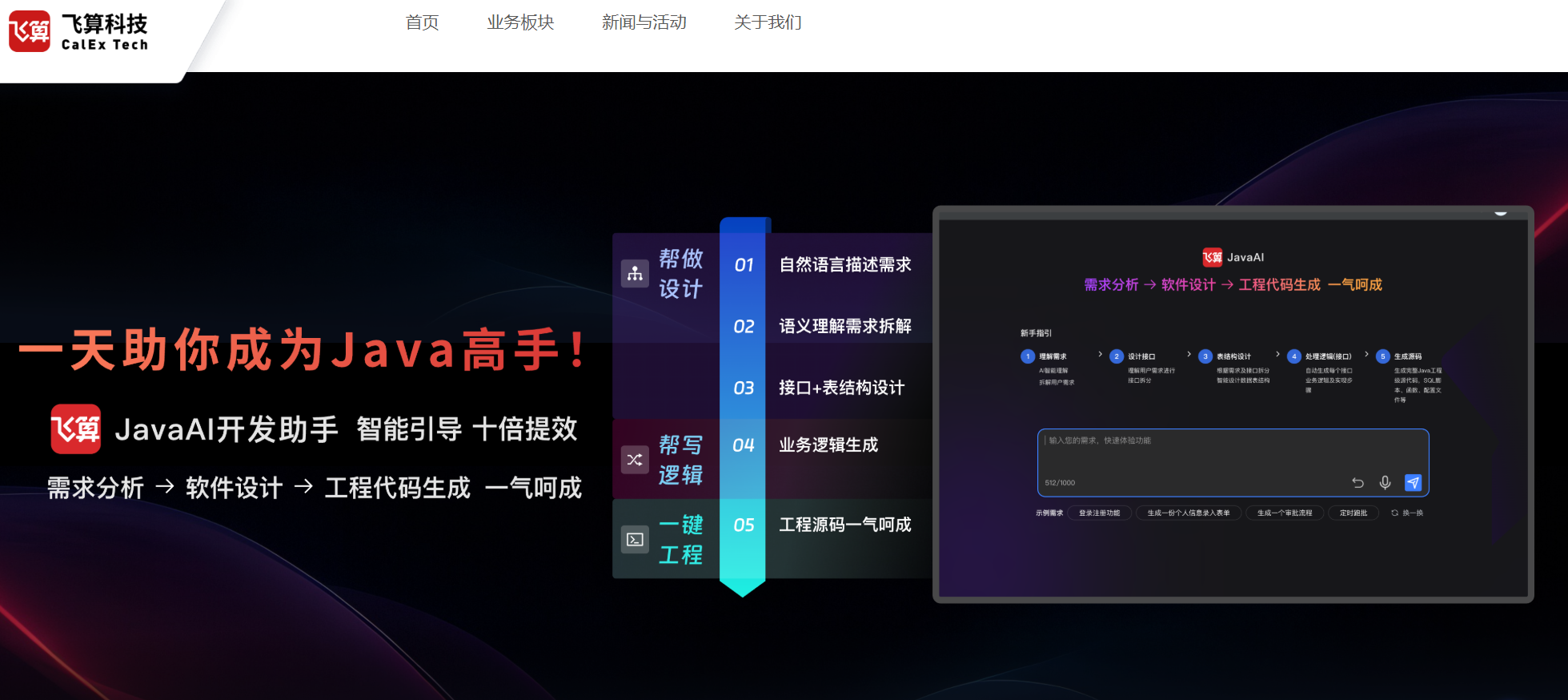Click the text JavaAI开发助手 智能引导 十倍提效
1568x700 pixels.
pyautogui.click(x=346, y=429)
